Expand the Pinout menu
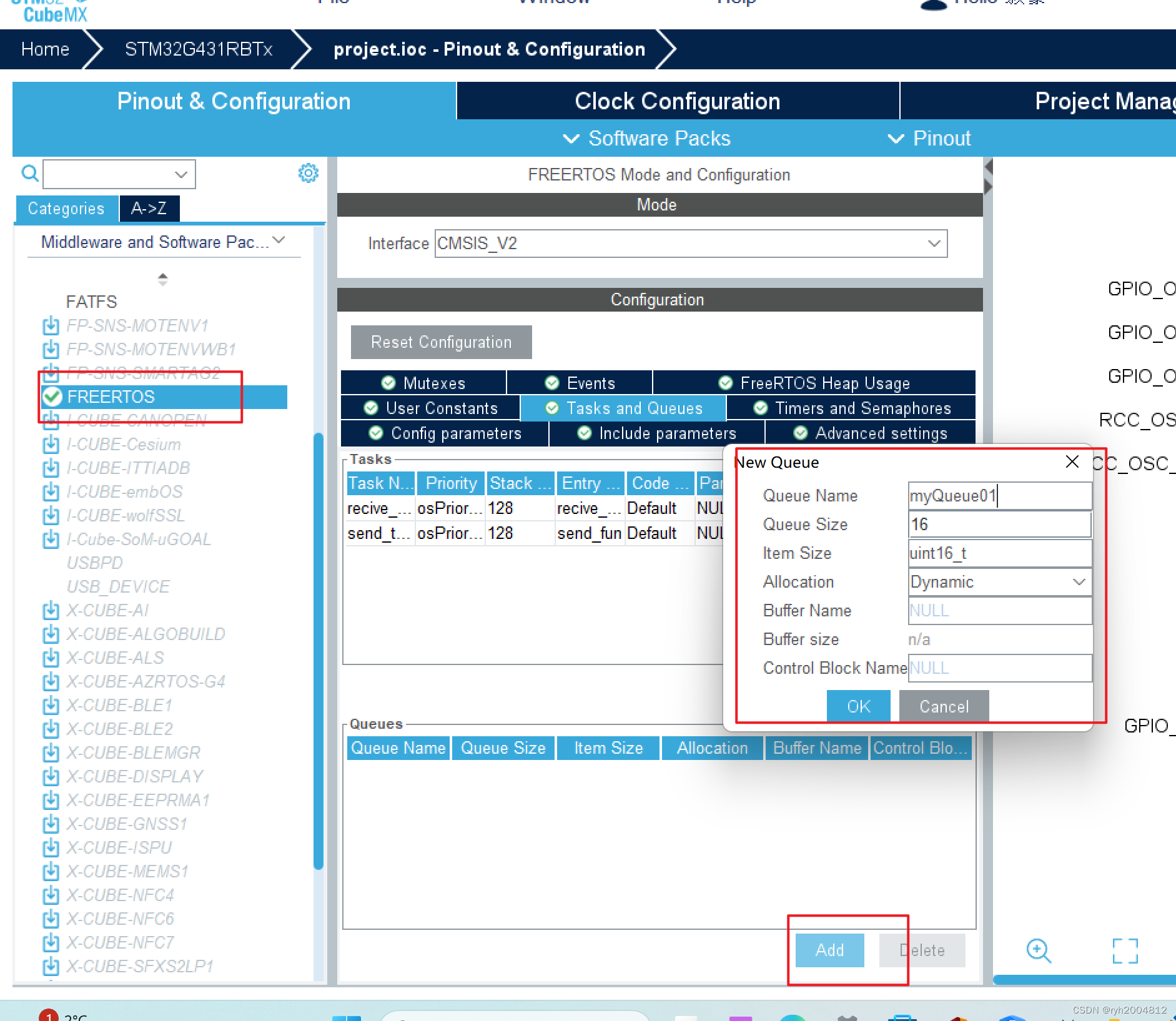 929,138
